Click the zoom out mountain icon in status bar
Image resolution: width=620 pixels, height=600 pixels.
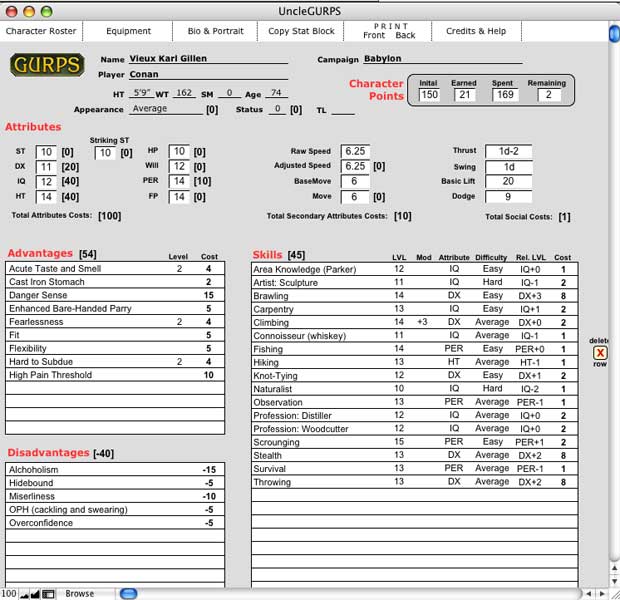click(25, 594)
